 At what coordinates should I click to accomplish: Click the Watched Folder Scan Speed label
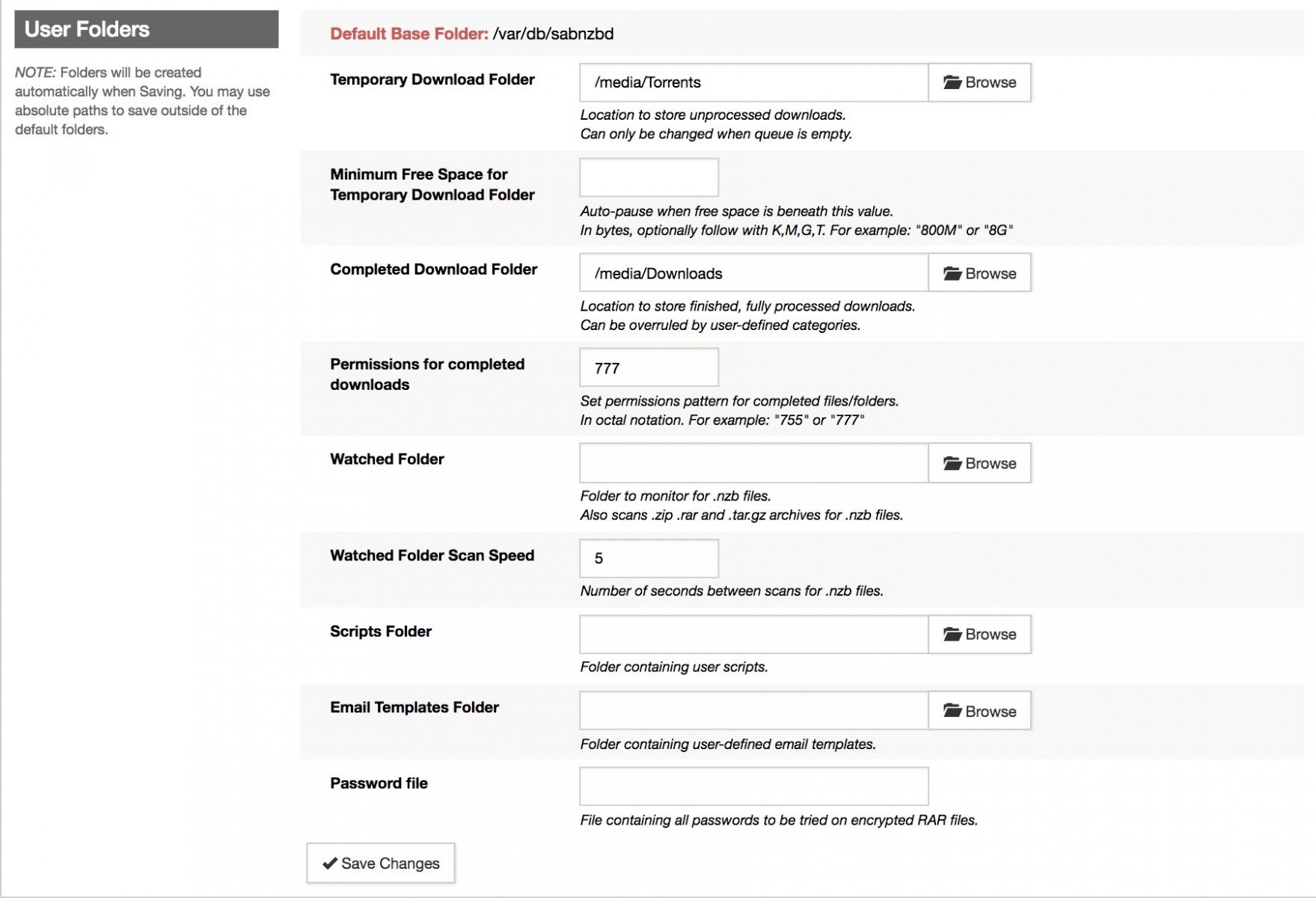(x=432, y=555)
